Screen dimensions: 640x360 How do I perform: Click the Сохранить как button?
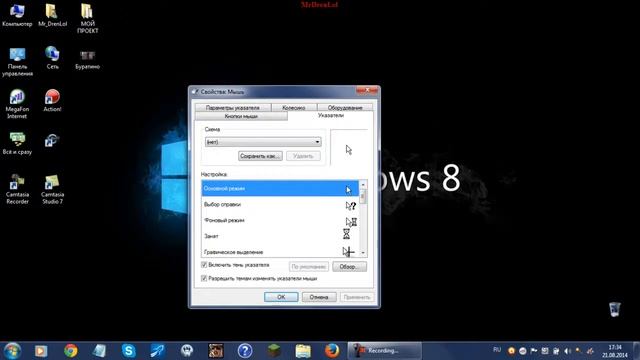pyautogui.click(x=260, y=156)
